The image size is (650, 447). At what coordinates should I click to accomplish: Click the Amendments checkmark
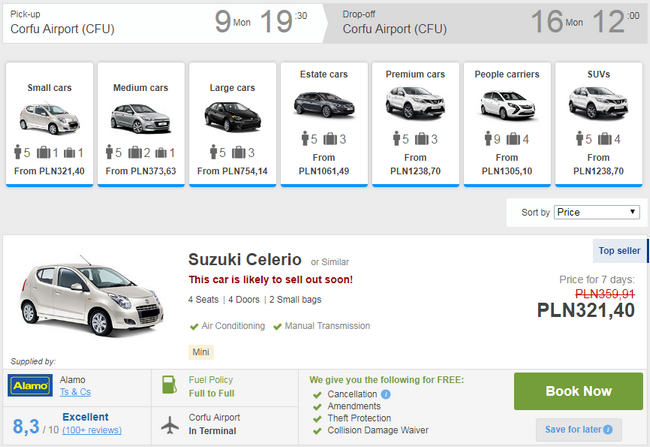coord(317,407)
